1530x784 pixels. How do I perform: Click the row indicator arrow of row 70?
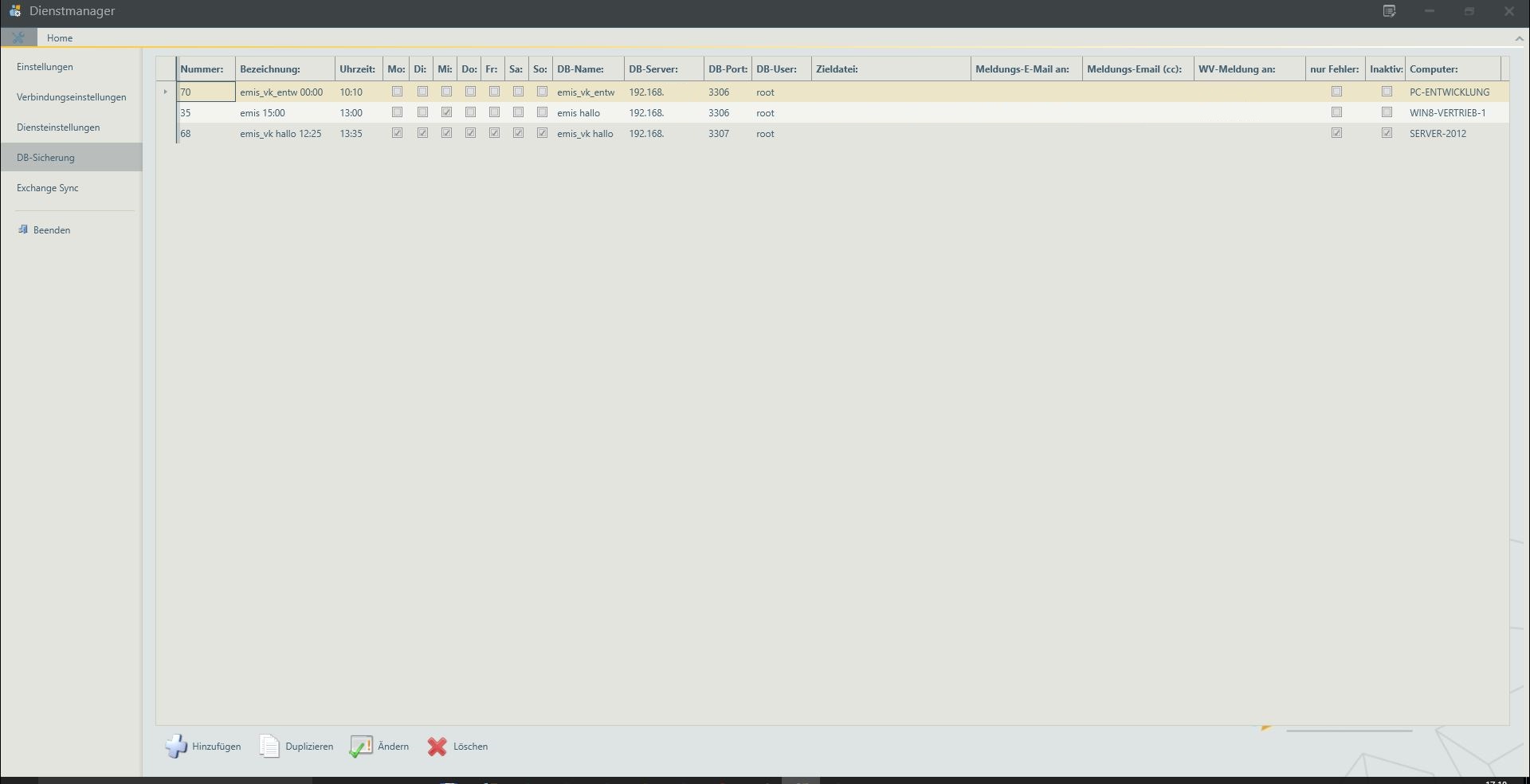tap(166, 92)
